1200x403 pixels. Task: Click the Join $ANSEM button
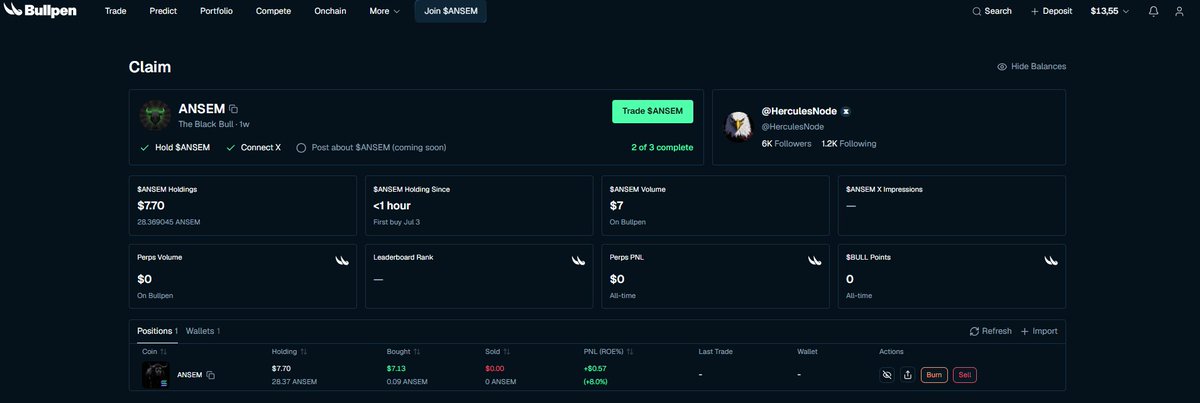pos(451,11)
